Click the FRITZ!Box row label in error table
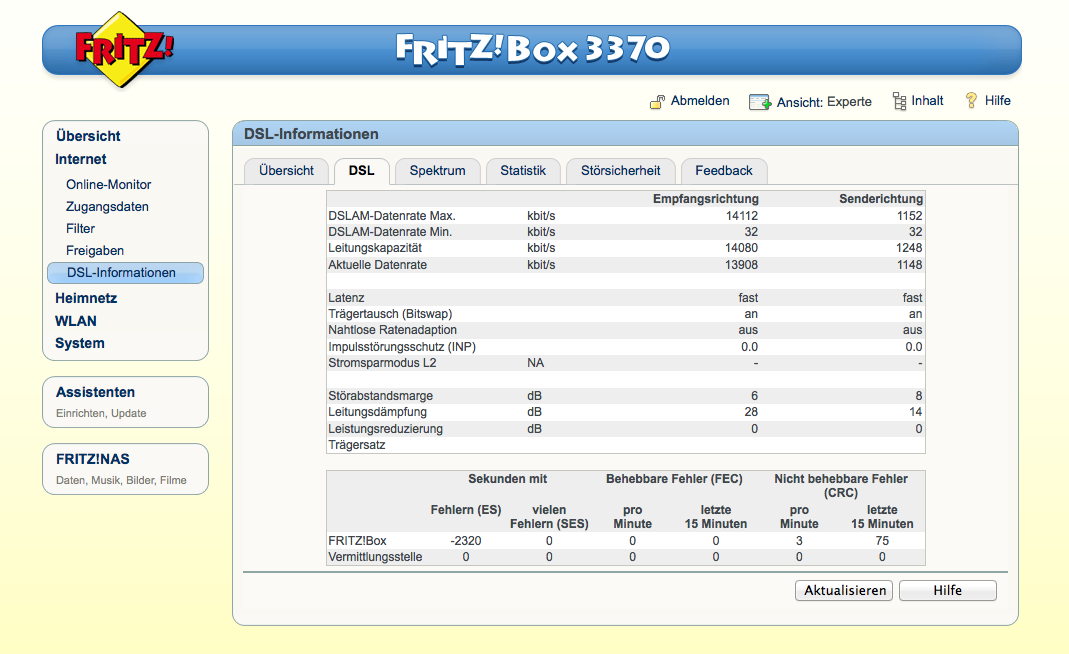1069x654 pixels. (357, 541)
